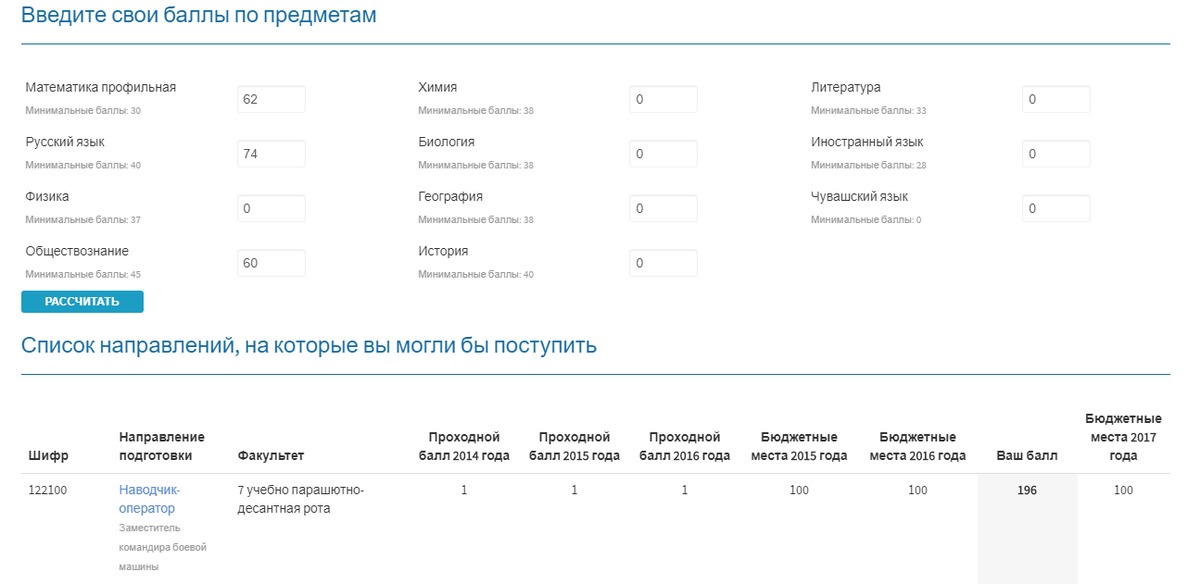
Task: Focus the Чувашский язык score input
Action: click(1056, 208)
